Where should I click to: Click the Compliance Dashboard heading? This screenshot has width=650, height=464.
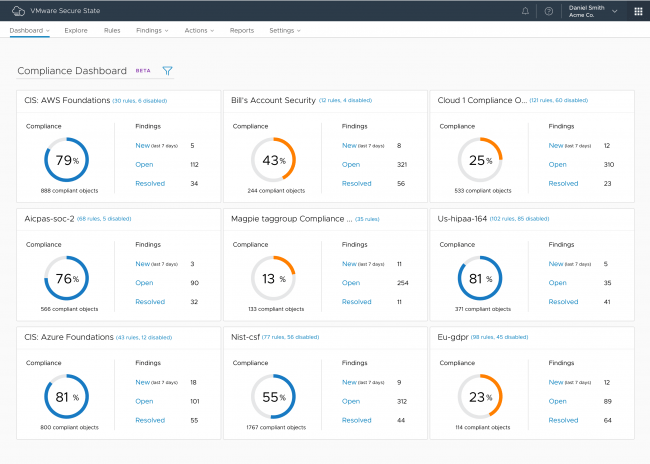[x=72, y=71]
